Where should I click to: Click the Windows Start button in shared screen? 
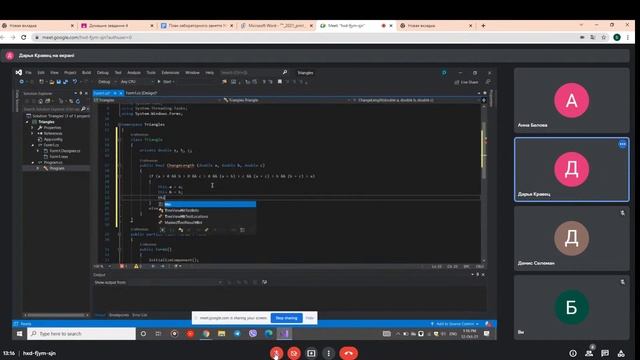pos(19,333)
